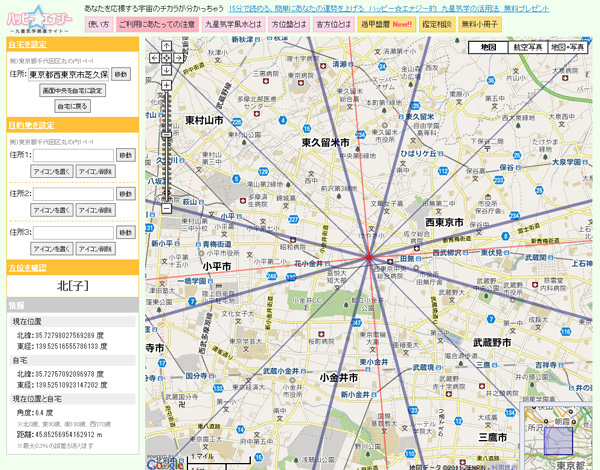Click the 自宅を設定 section header
The width and height of the screenshot is (600, 470).
72,44
